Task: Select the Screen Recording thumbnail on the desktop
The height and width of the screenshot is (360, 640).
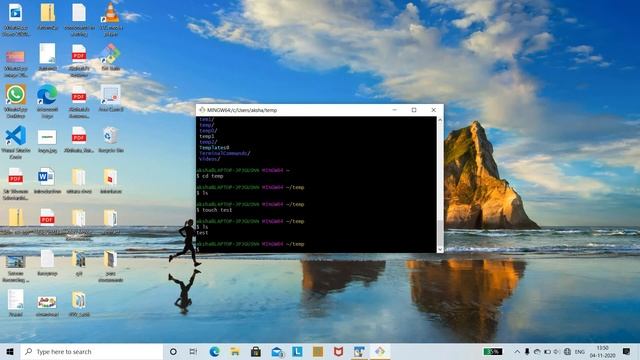Action: (x=16, y=267)
